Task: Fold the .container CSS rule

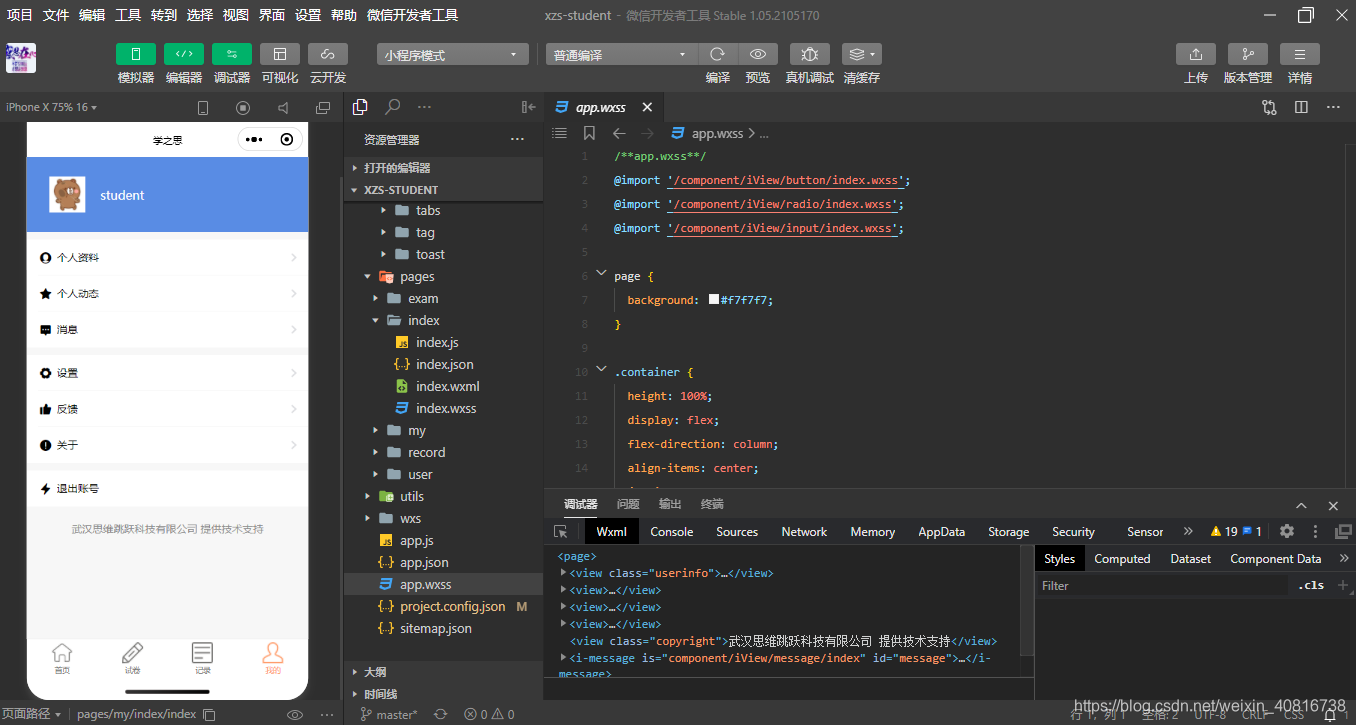Action: (x=601, y=370)
